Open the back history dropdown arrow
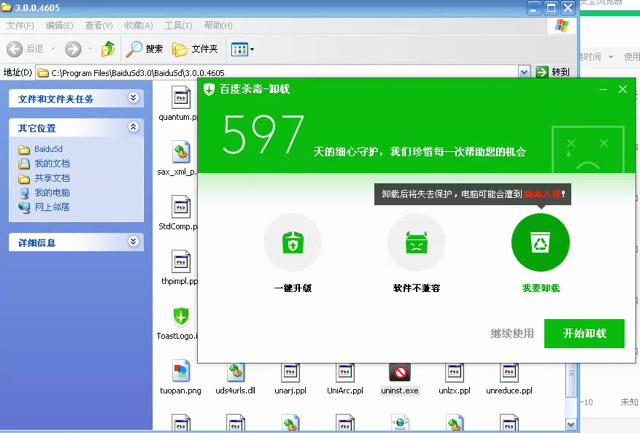Image resolution: width=640 pixels, height=433 pixels. pos(53,49)
